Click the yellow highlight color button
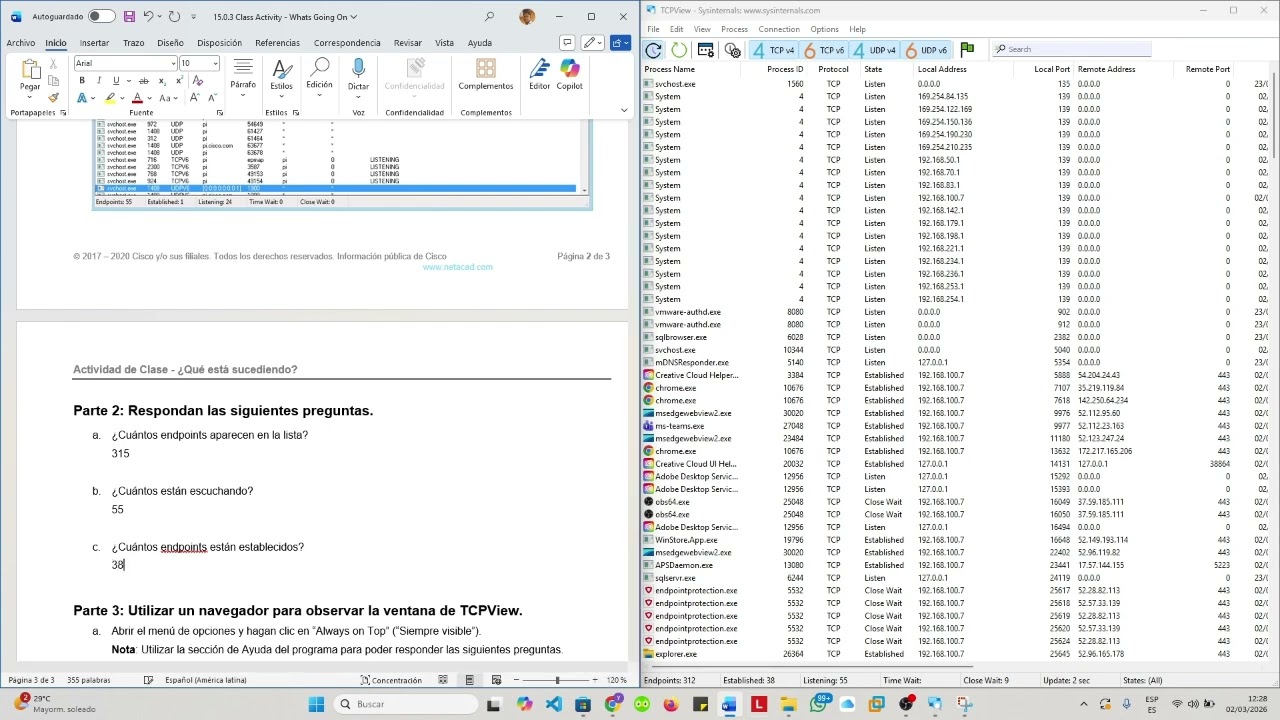The image size is (1280, 720). 110,98
